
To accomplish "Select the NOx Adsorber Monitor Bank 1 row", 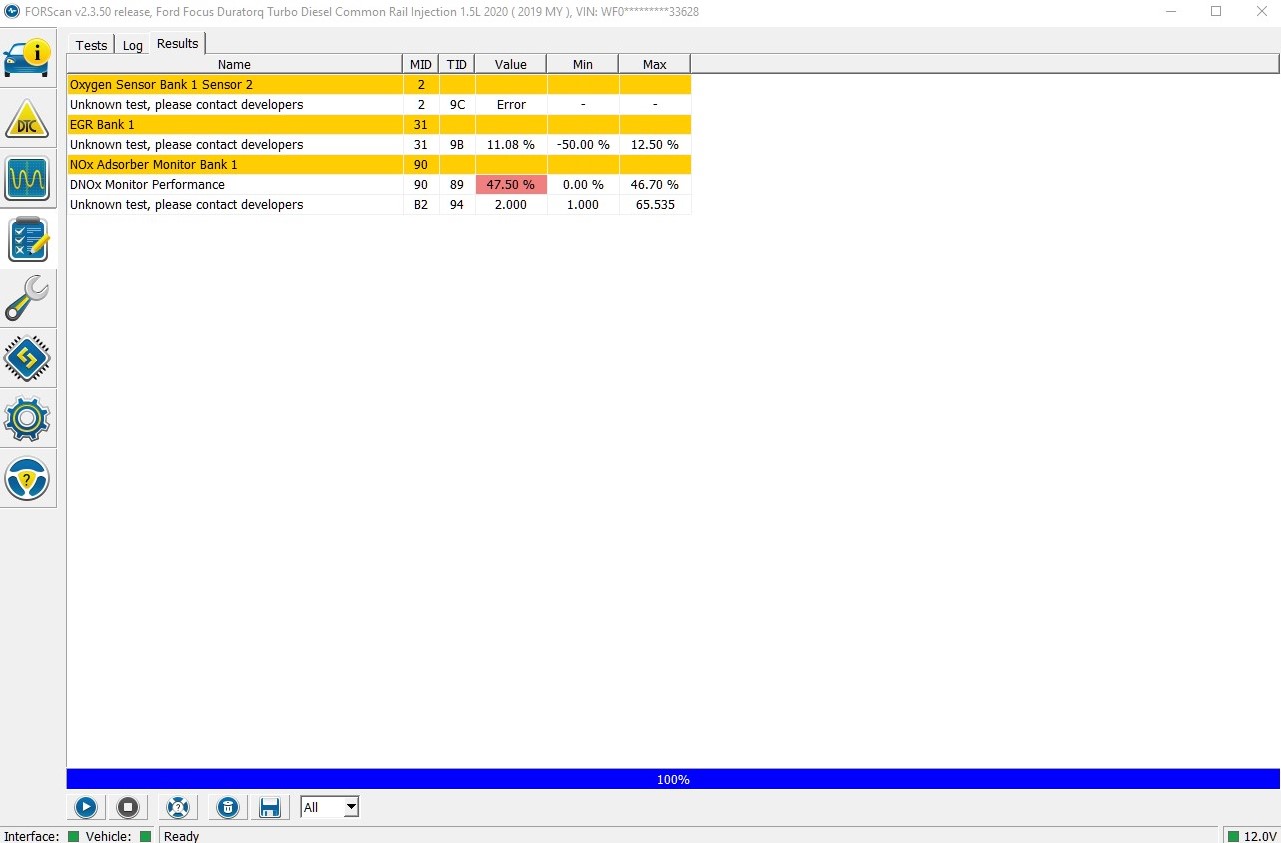I will [234, 165].
